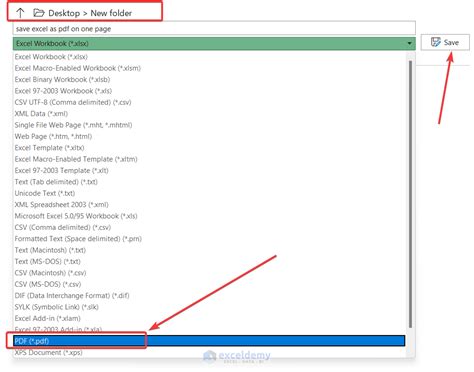Click the dropdown arrow of file type box
Screen dimensions: 474x372
coord(409,44)
